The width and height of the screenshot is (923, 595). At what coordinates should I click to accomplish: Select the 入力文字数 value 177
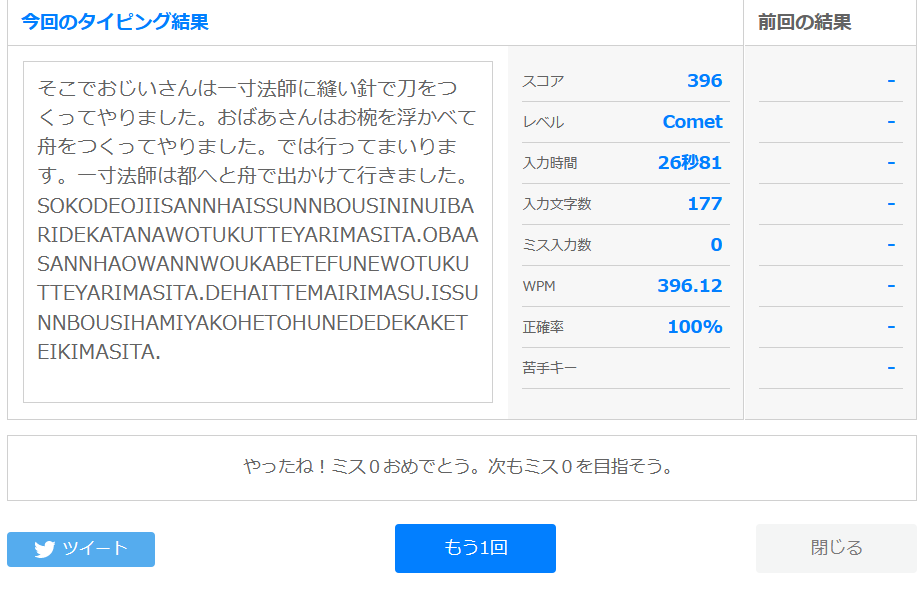coord(704,204)
